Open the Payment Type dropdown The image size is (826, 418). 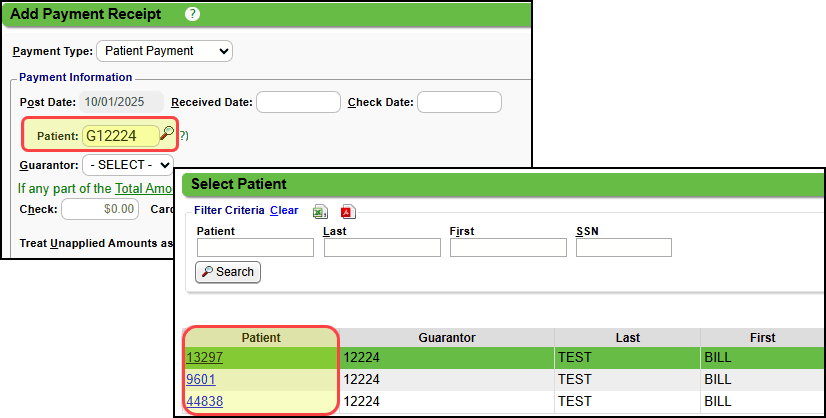tap(164, 50)
